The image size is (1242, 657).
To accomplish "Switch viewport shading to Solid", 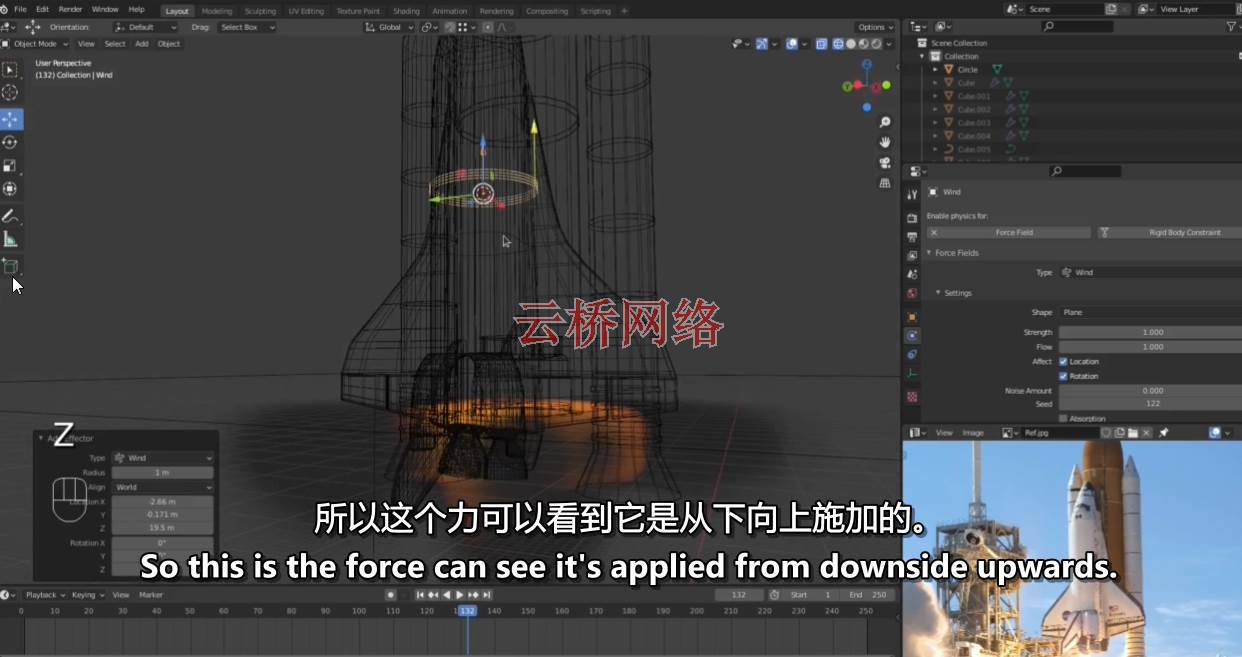I will click(851, 44).
